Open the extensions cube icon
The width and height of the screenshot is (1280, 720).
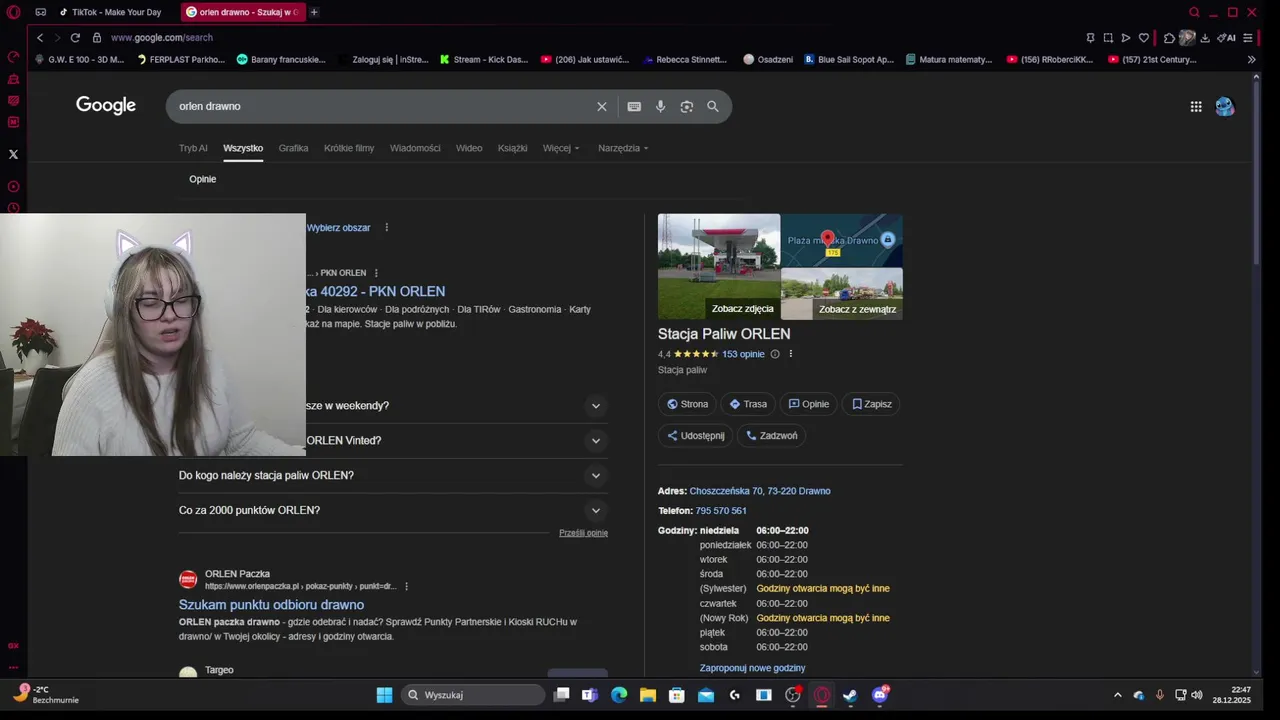[1169, 38]
